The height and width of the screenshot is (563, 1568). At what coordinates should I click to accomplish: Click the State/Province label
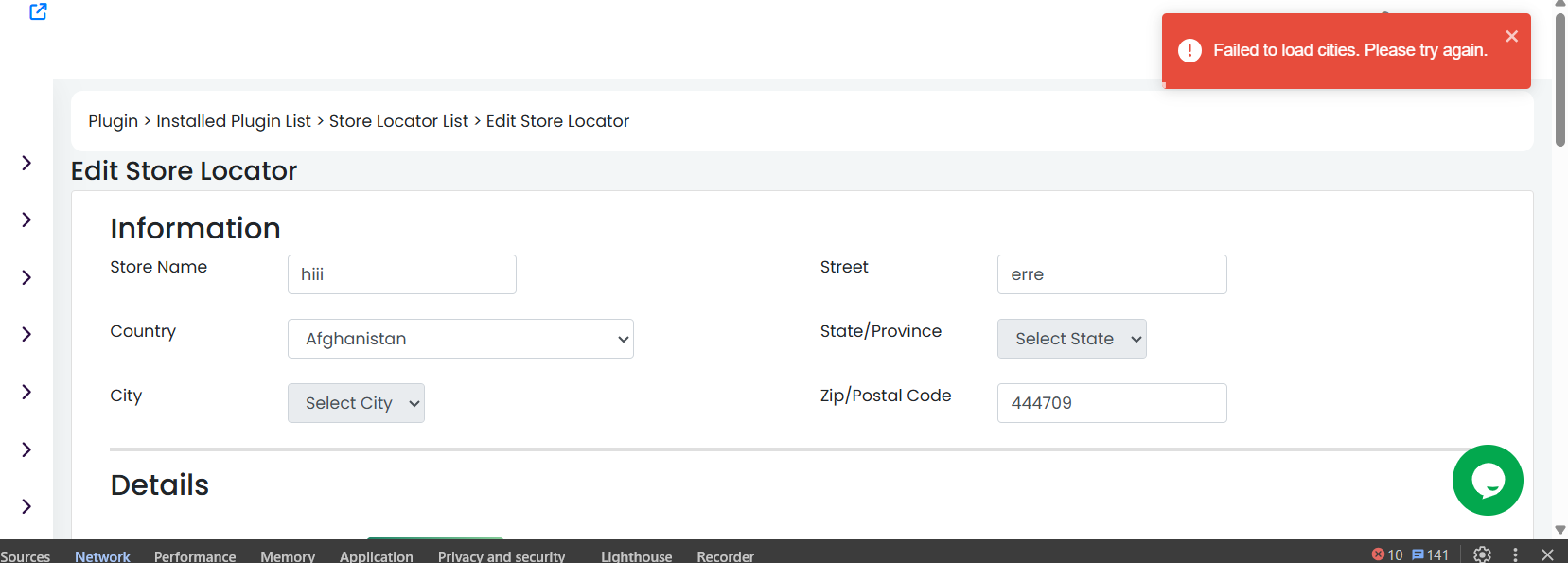point(881,331)
